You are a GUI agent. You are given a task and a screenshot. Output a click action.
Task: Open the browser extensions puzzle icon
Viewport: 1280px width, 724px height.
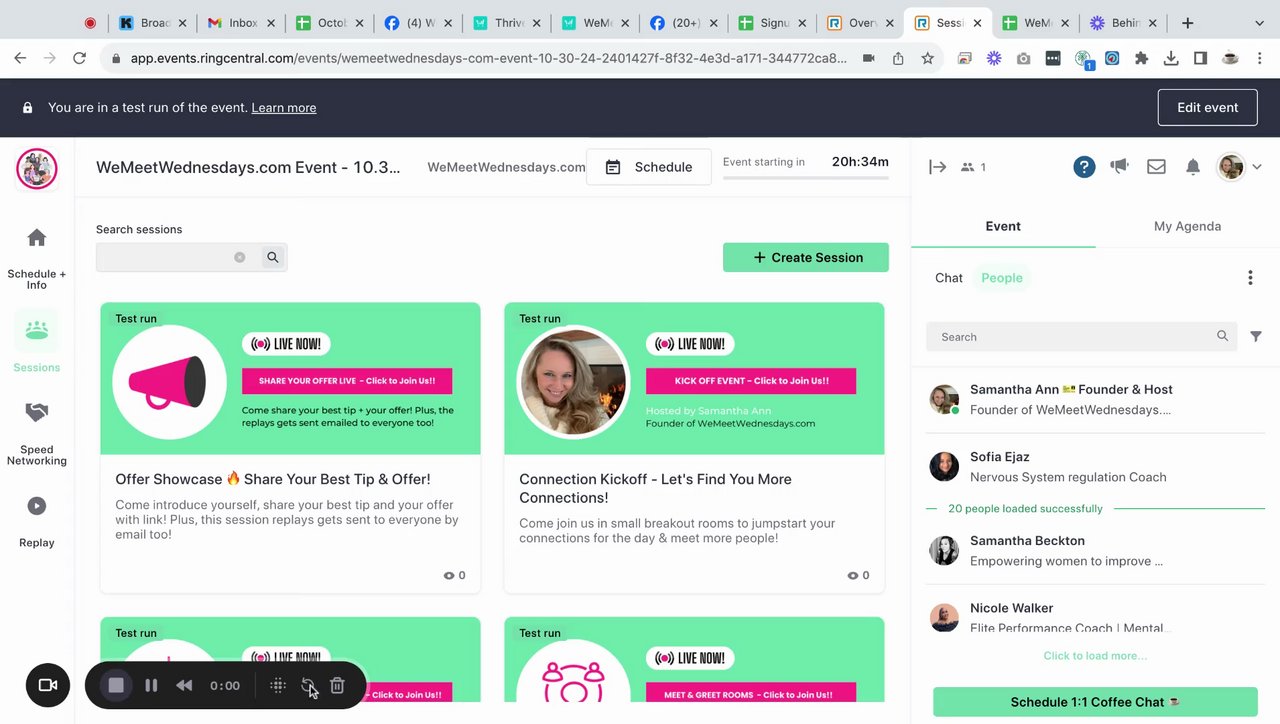[1141, 59]
